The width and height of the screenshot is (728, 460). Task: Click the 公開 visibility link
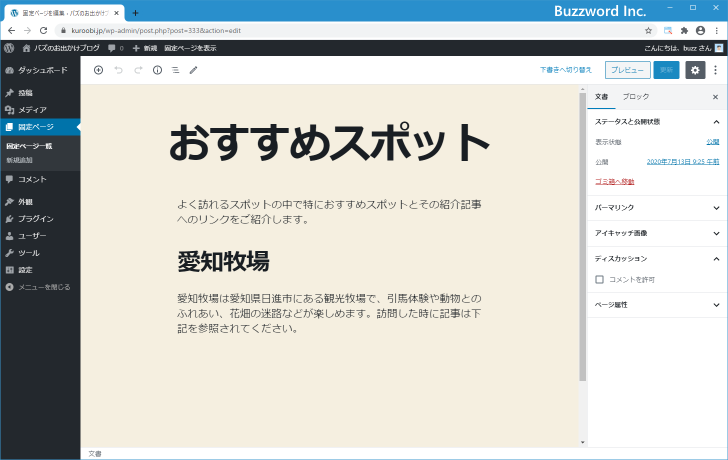[x=713, y=142]
